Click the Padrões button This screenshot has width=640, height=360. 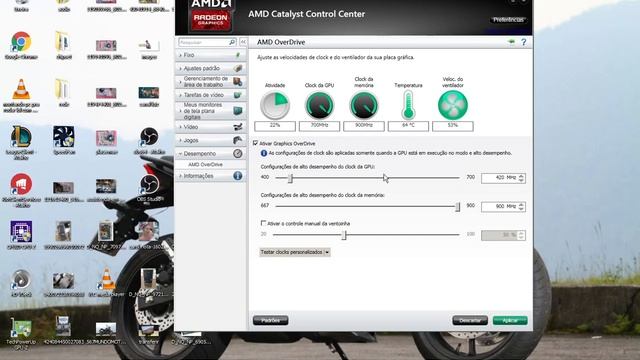click(x=270, y=320)
